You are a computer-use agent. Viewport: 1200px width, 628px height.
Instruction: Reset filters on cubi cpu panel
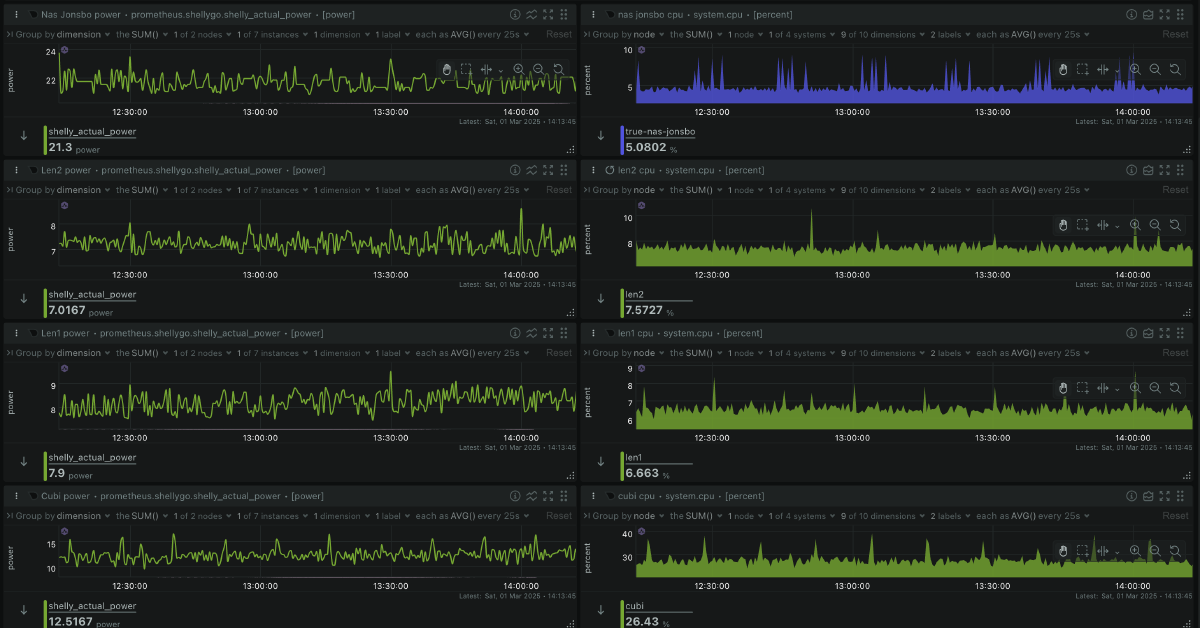(x=1176, y=516)
